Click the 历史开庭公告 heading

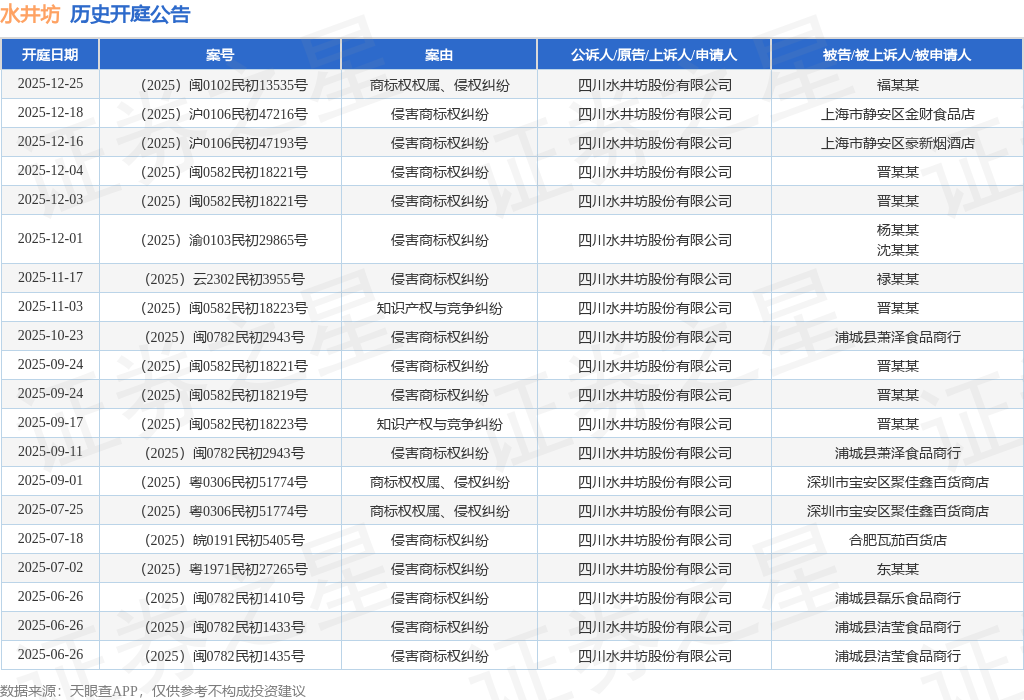tap(130, 14)
